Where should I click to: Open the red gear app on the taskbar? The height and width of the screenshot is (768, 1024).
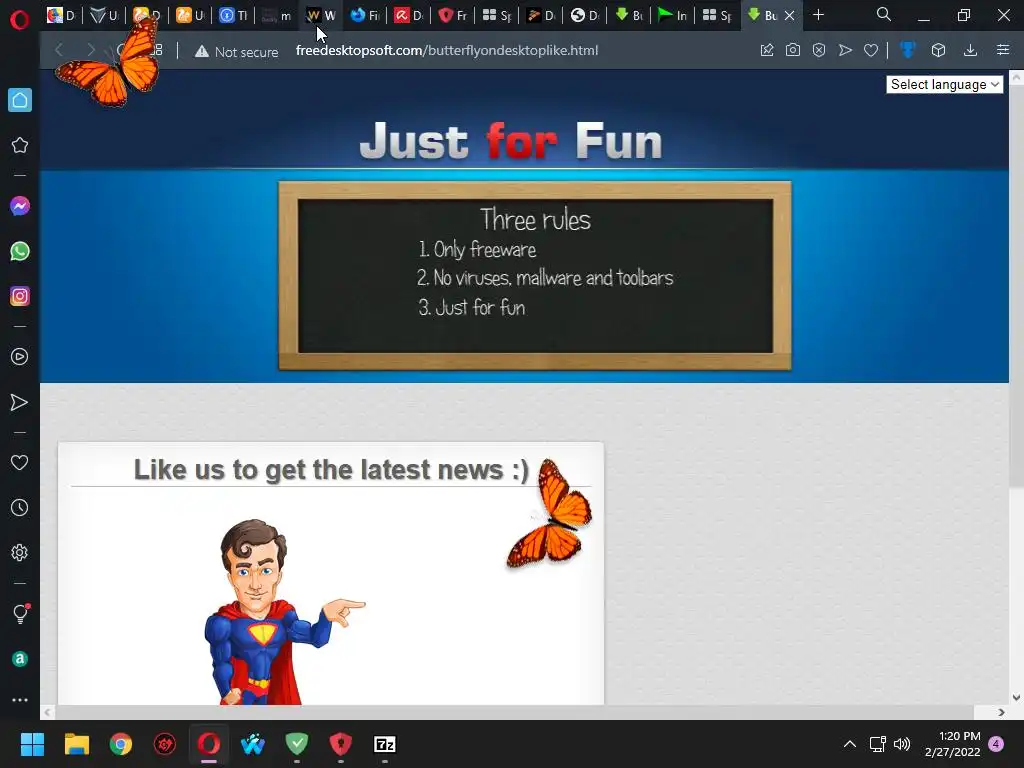coord(165,744)
